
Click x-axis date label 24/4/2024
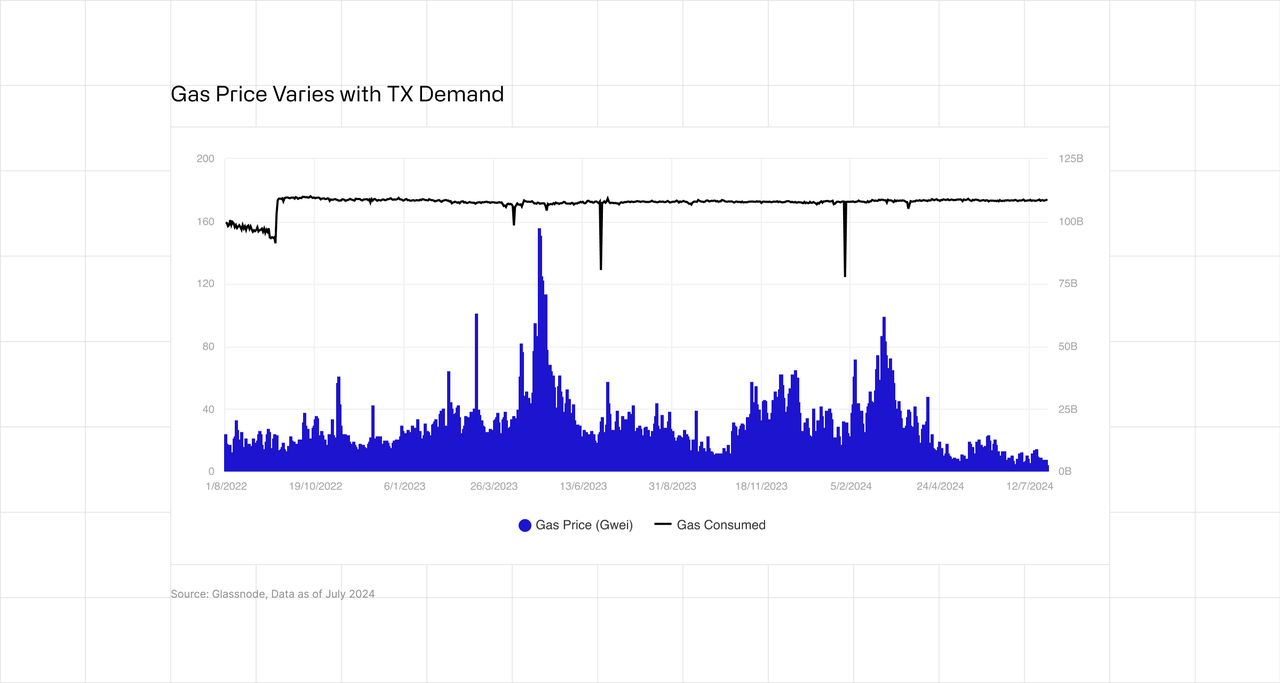click(940, 486)
